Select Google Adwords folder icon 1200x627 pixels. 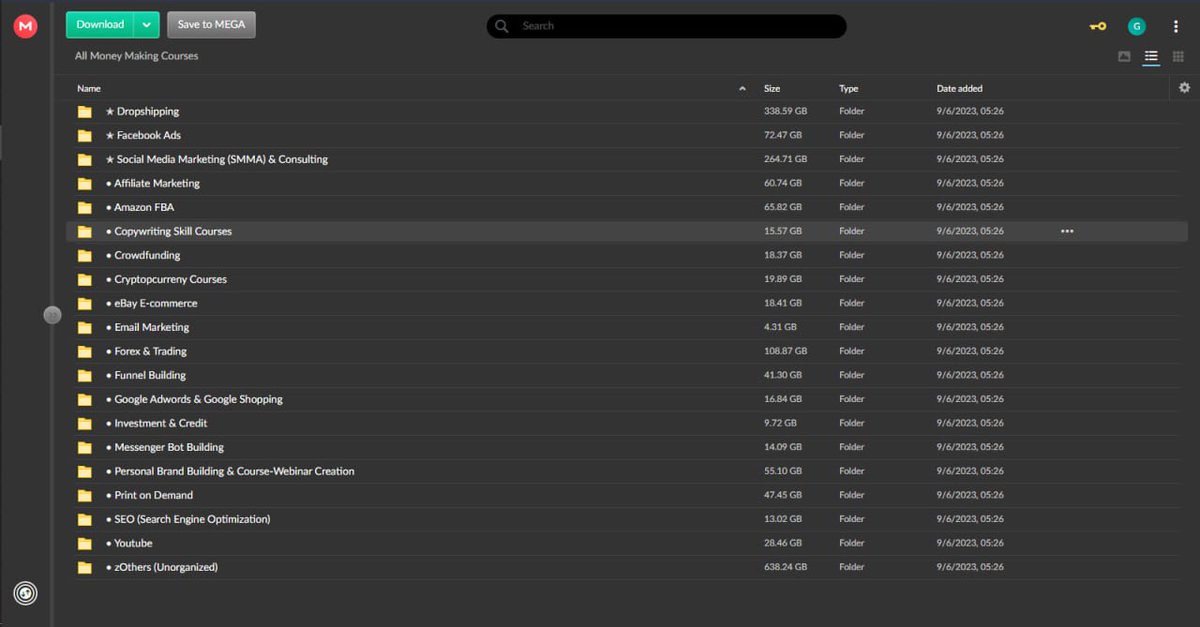pyautogui.click(x=85, y=400)
